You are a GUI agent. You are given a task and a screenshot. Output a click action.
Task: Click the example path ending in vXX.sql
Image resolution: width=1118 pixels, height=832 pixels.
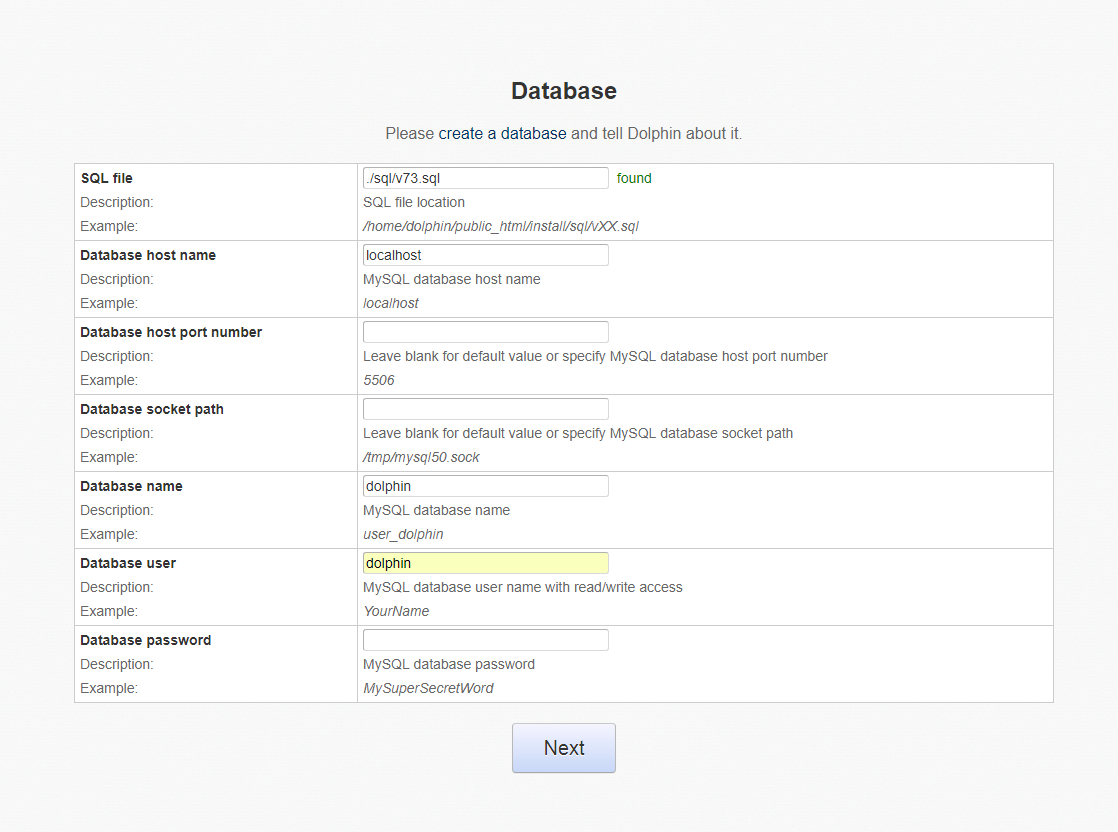coord(500,226)
